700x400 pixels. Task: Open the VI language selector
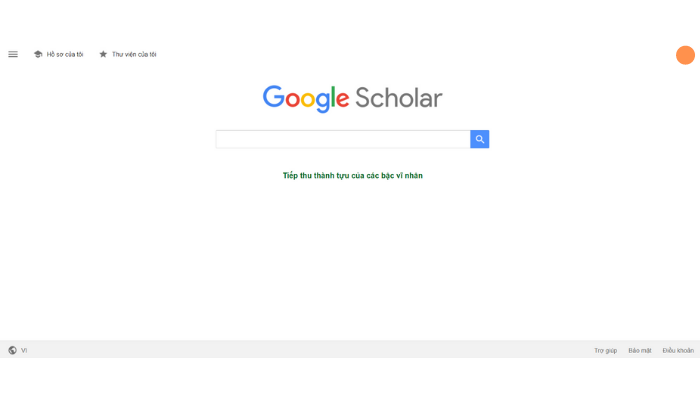24,350
